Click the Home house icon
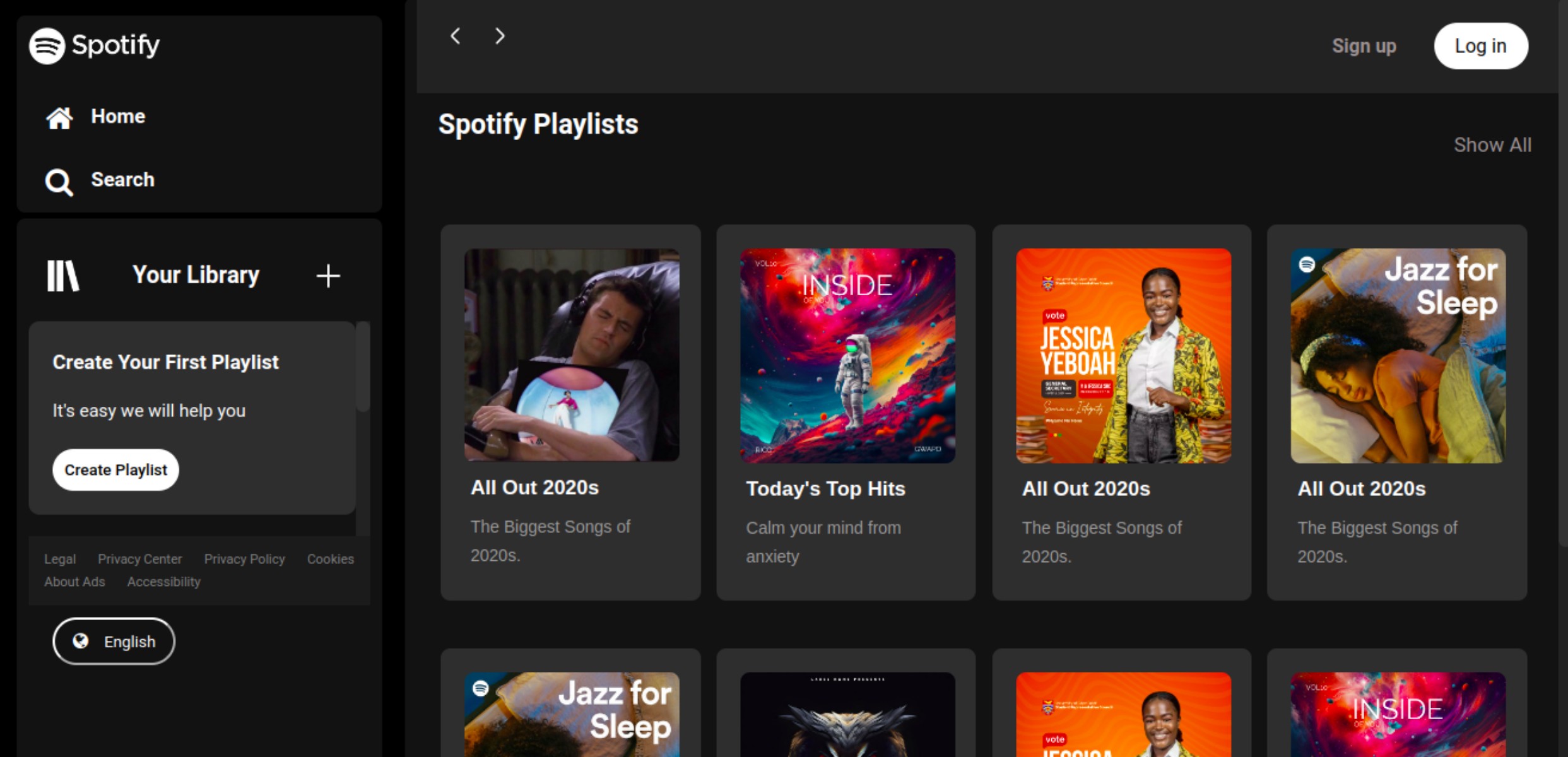The height and width of the screenshot is (757, 1568). pyautogui.click(x=59, y=117)
